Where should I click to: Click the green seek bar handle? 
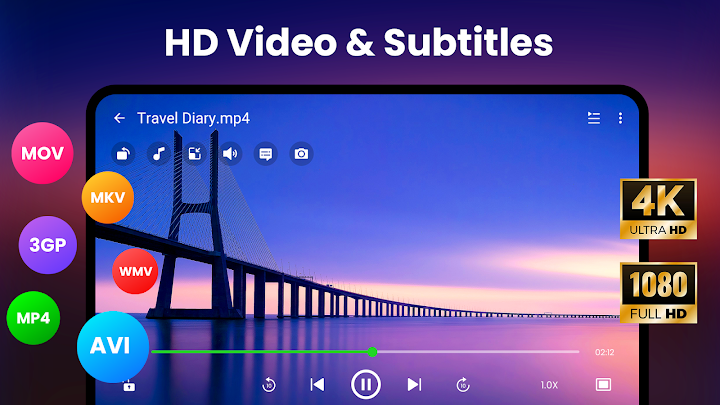pos(372,352)
